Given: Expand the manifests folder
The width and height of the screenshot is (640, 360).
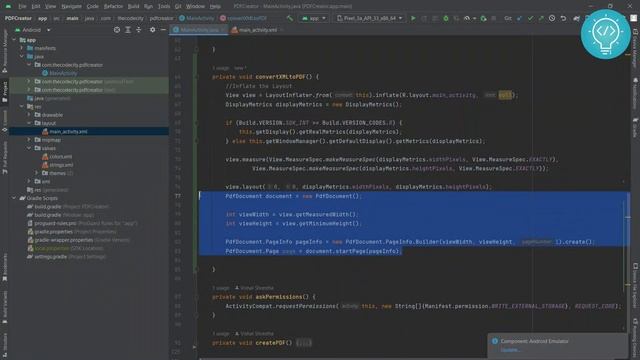Looking at the screenshot, I should (22, 48).
